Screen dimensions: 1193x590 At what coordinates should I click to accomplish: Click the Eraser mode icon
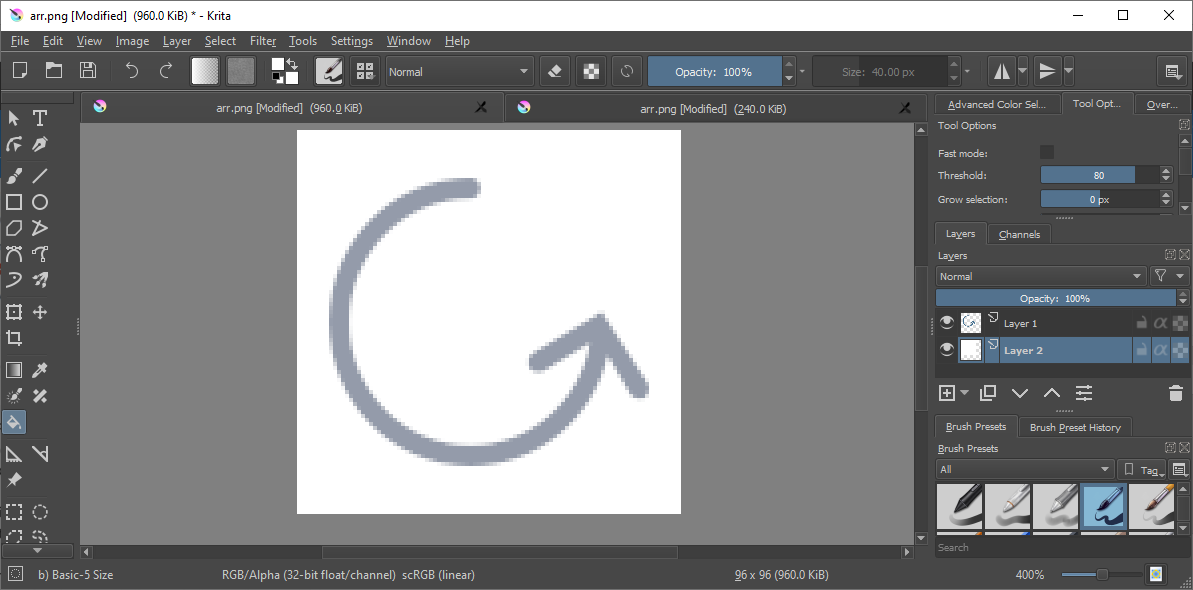click(x=557, y=72)
